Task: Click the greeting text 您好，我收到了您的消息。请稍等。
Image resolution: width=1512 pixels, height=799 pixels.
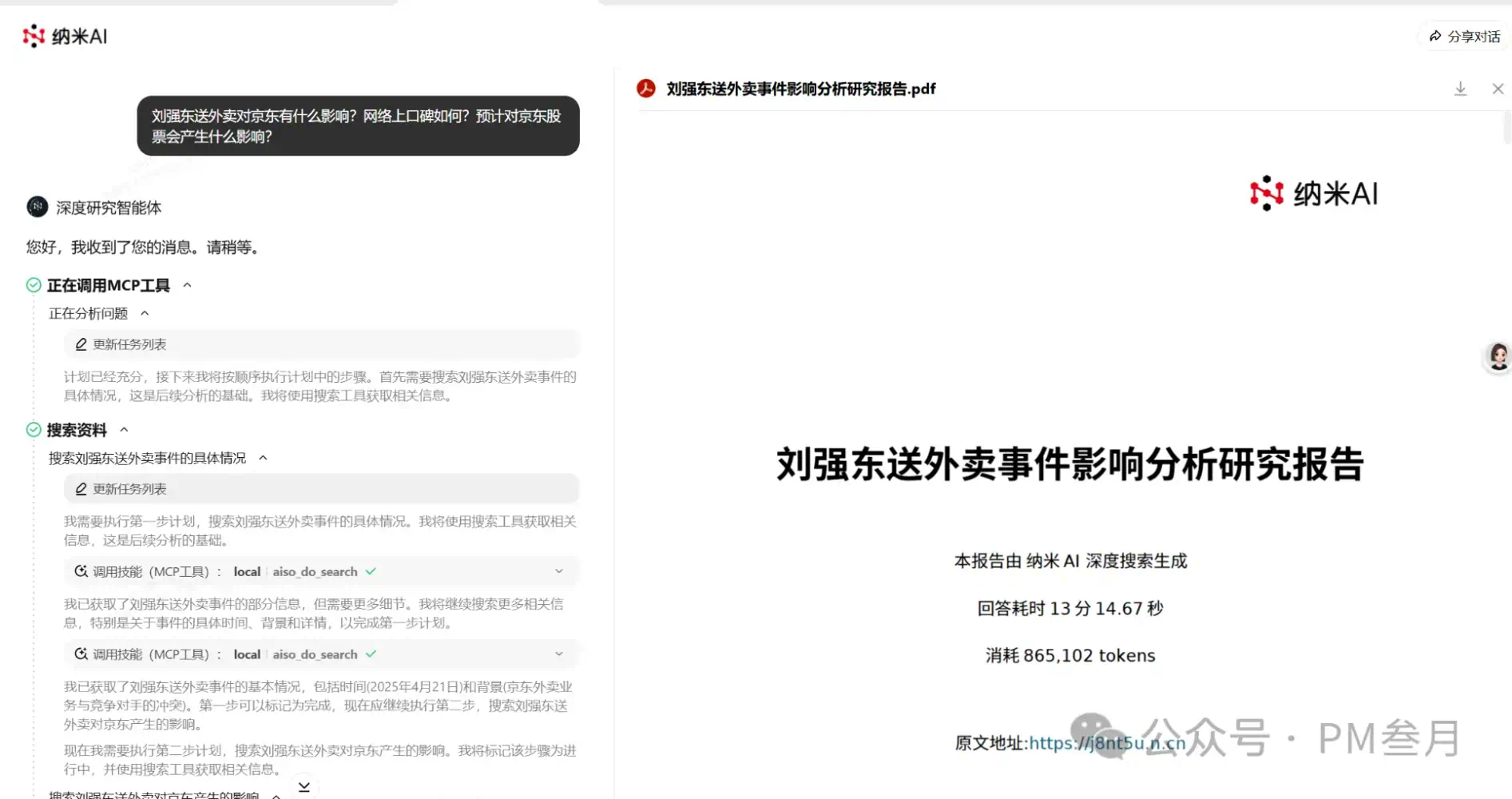Action: [145, 248]
